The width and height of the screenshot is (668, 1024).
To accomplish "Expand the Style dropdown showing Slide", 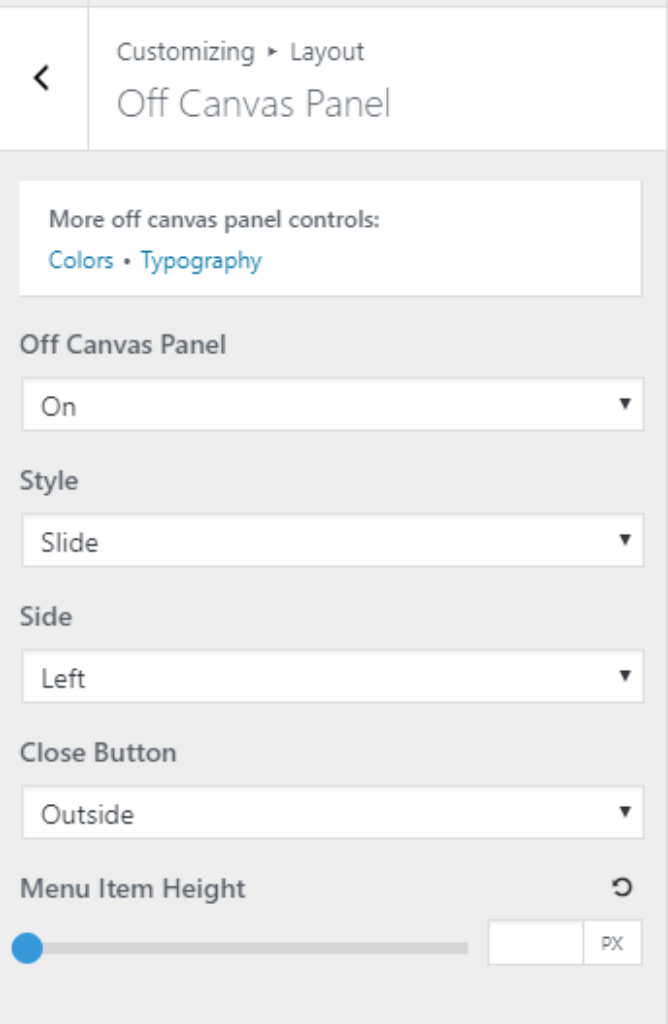I will coord(333,540).
